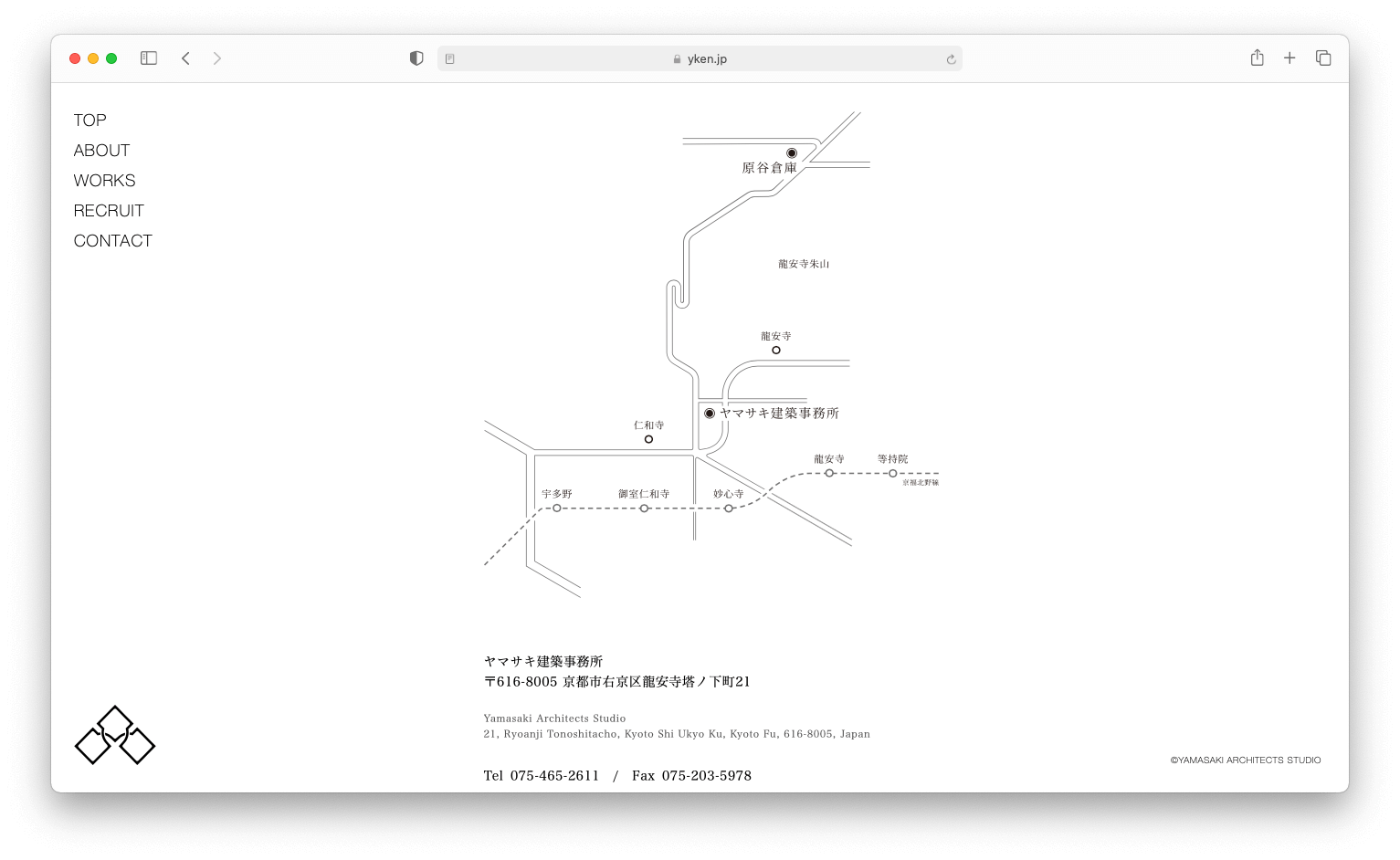Image resolution: width=1400 pixels, height=860 pixels.
Task: Reload the yken.jp page
Action: (951, 59)
